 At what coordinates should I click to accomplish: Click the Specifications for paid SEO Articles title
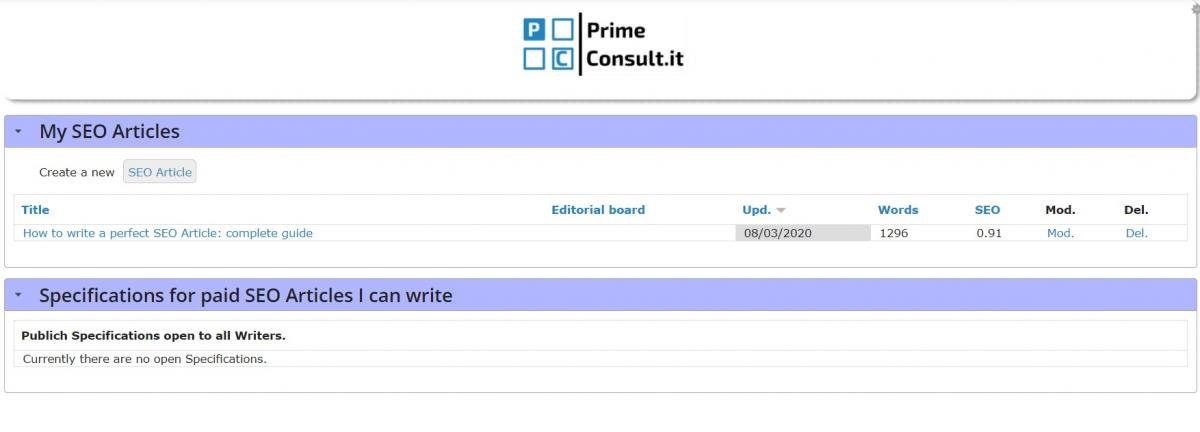tap(246, 295)
